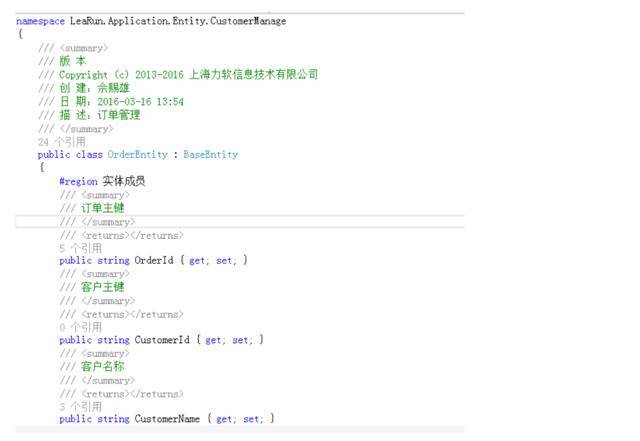Open the "0 个引用" references link
The width and height of the screenshot is (640, 441).
[80, 327]
